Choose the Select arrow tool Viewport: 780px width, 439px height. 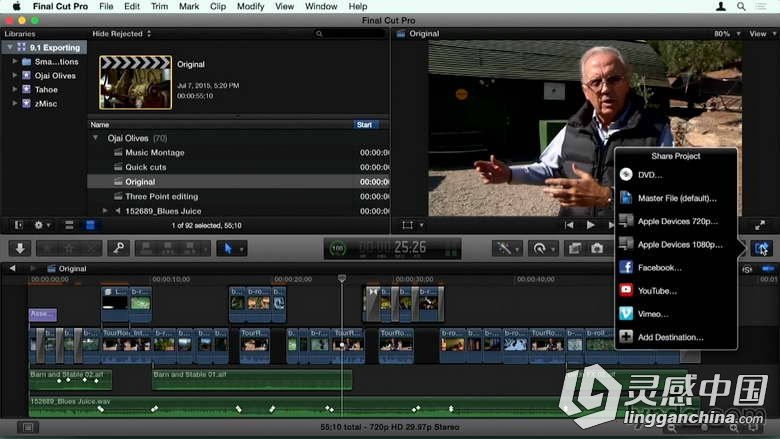point(227,248)
